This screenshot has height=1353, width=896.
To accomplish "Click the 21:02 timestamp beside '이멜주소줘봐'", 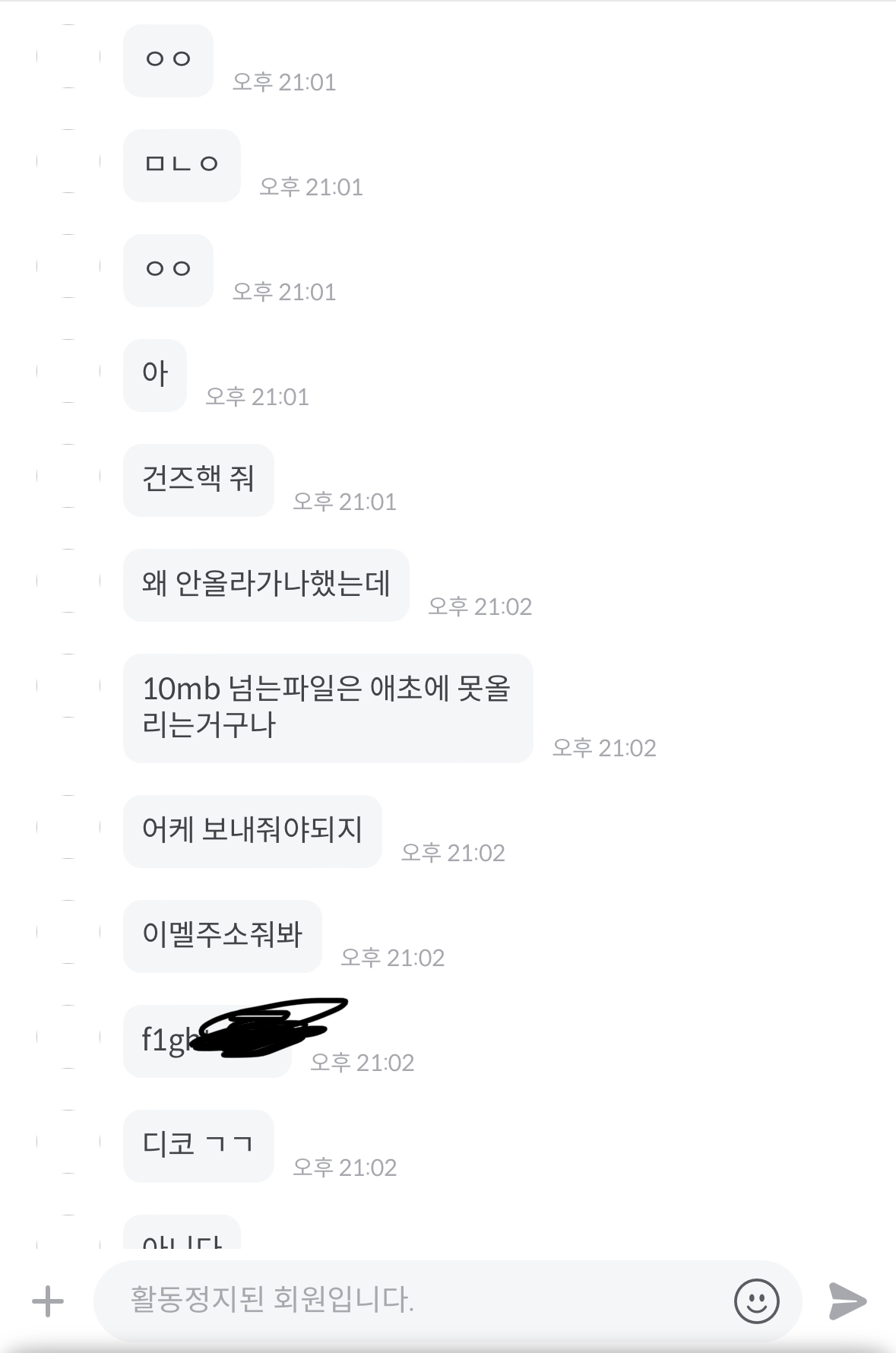I will click(x=392, y=958).
